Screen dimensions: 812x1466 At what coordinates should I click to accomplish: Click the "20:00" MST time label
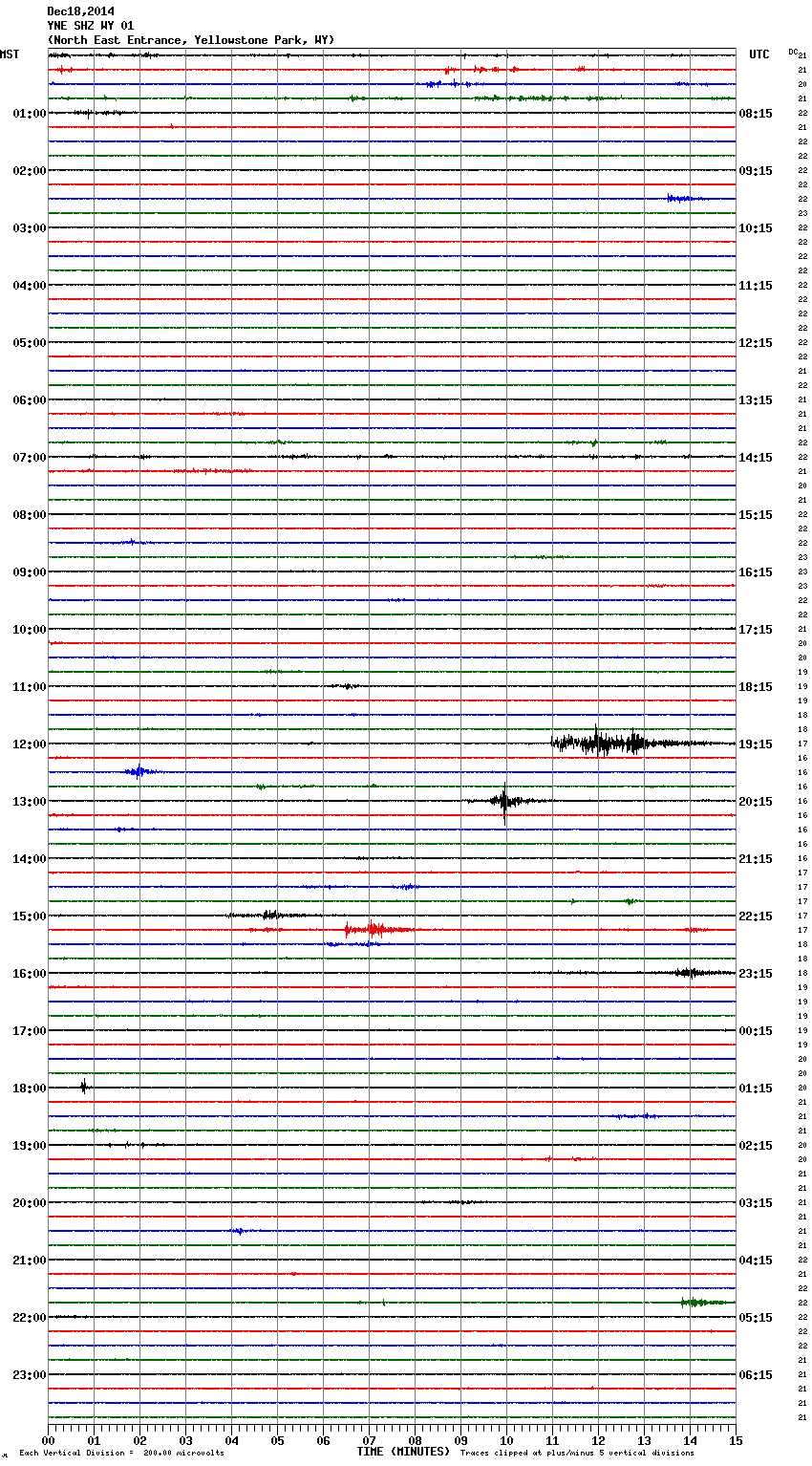coord(30,1203)
